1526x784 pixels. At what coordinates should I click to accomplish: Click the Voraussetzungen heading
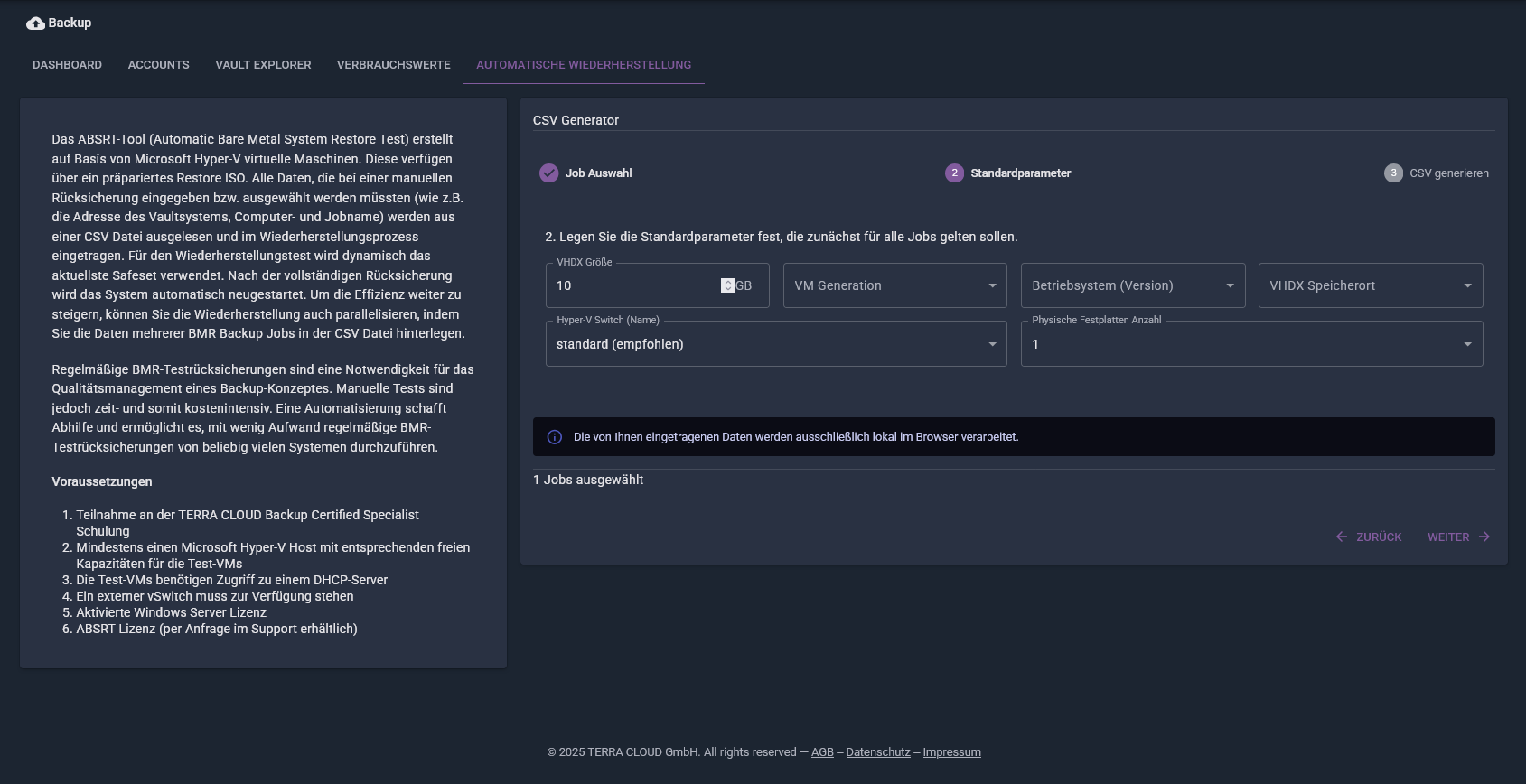pyautogui.click(x=102, y=481)
